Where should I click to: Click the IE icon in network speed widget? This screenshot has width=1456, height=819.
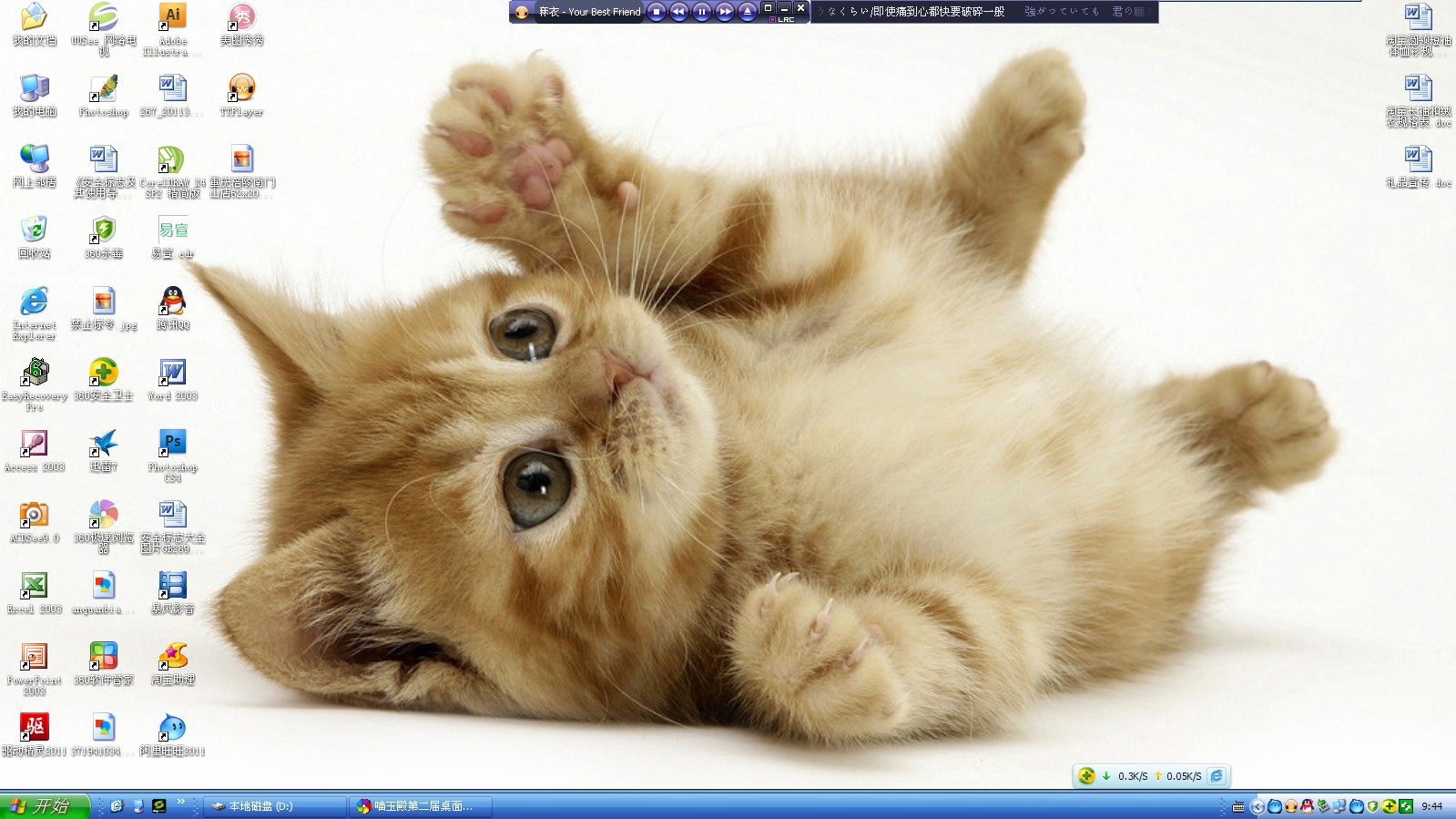pos(1217,776)
